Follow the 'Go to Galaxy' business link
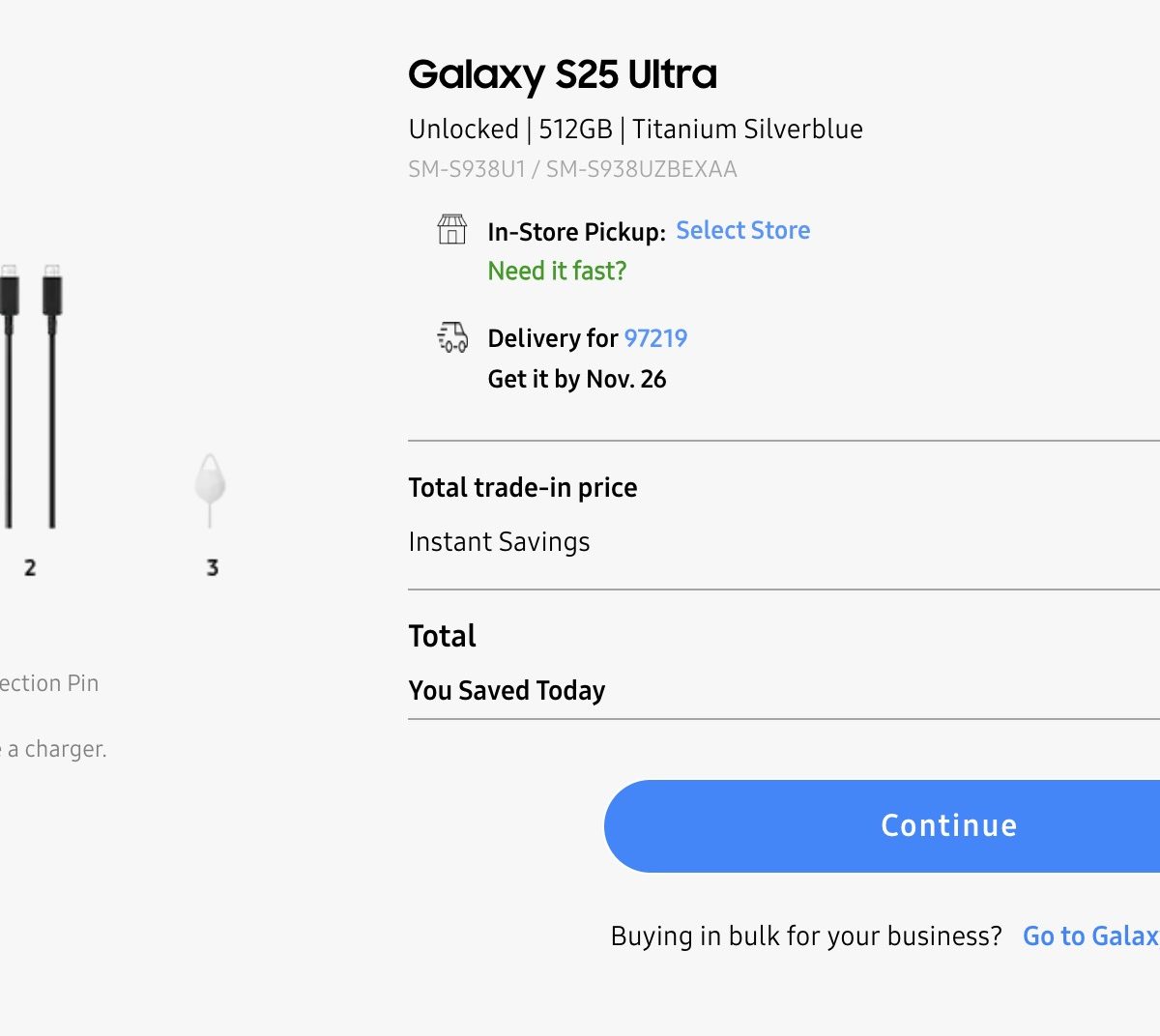 (x=1090, y=935)
